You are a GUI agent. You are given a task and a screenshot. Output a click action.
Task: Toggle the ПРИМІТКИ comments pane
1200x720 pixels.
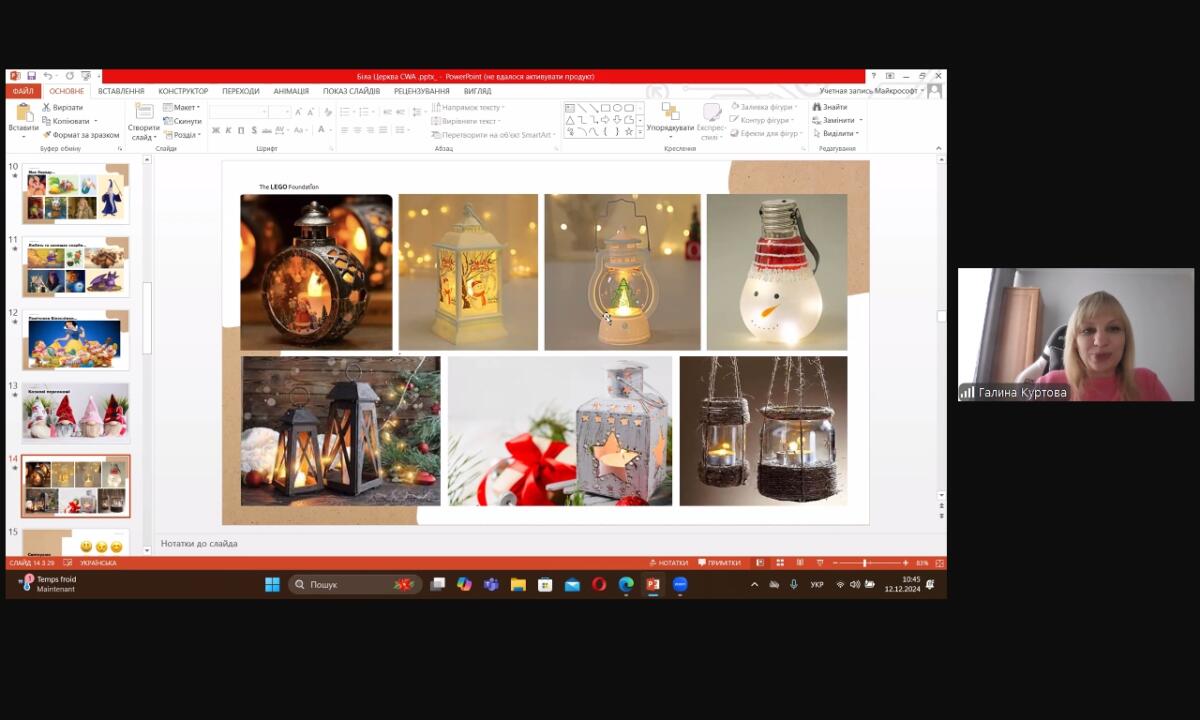tap(719, 563)
